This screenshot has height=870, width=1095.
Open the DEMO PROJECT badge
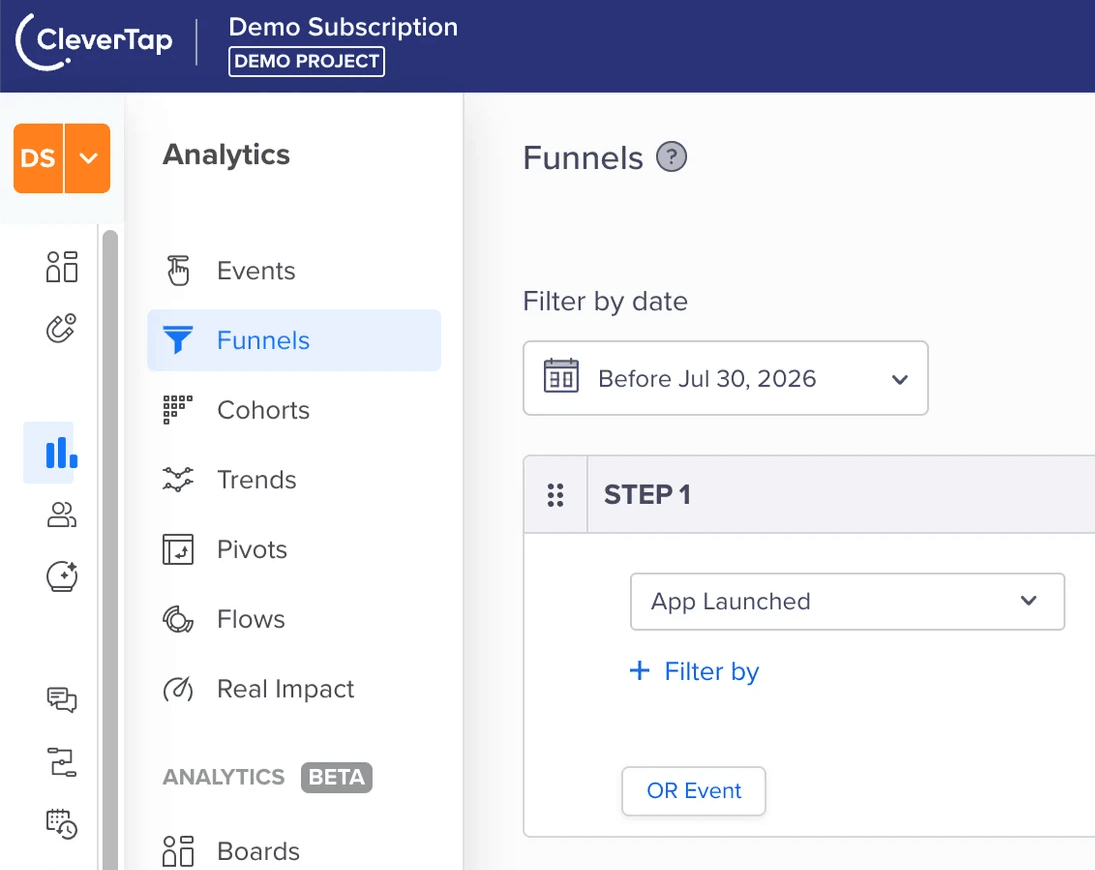(x=307, y=61)
